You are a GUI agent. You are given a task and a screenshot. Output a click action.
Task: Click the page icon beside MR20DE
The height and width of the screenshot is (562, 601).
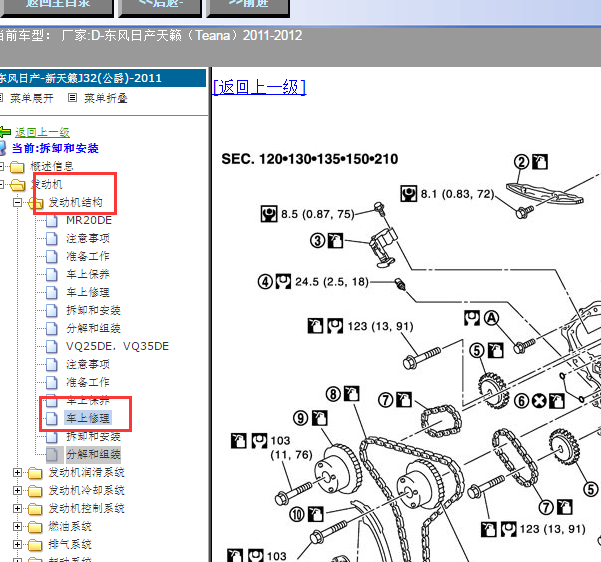pos(52,221)
